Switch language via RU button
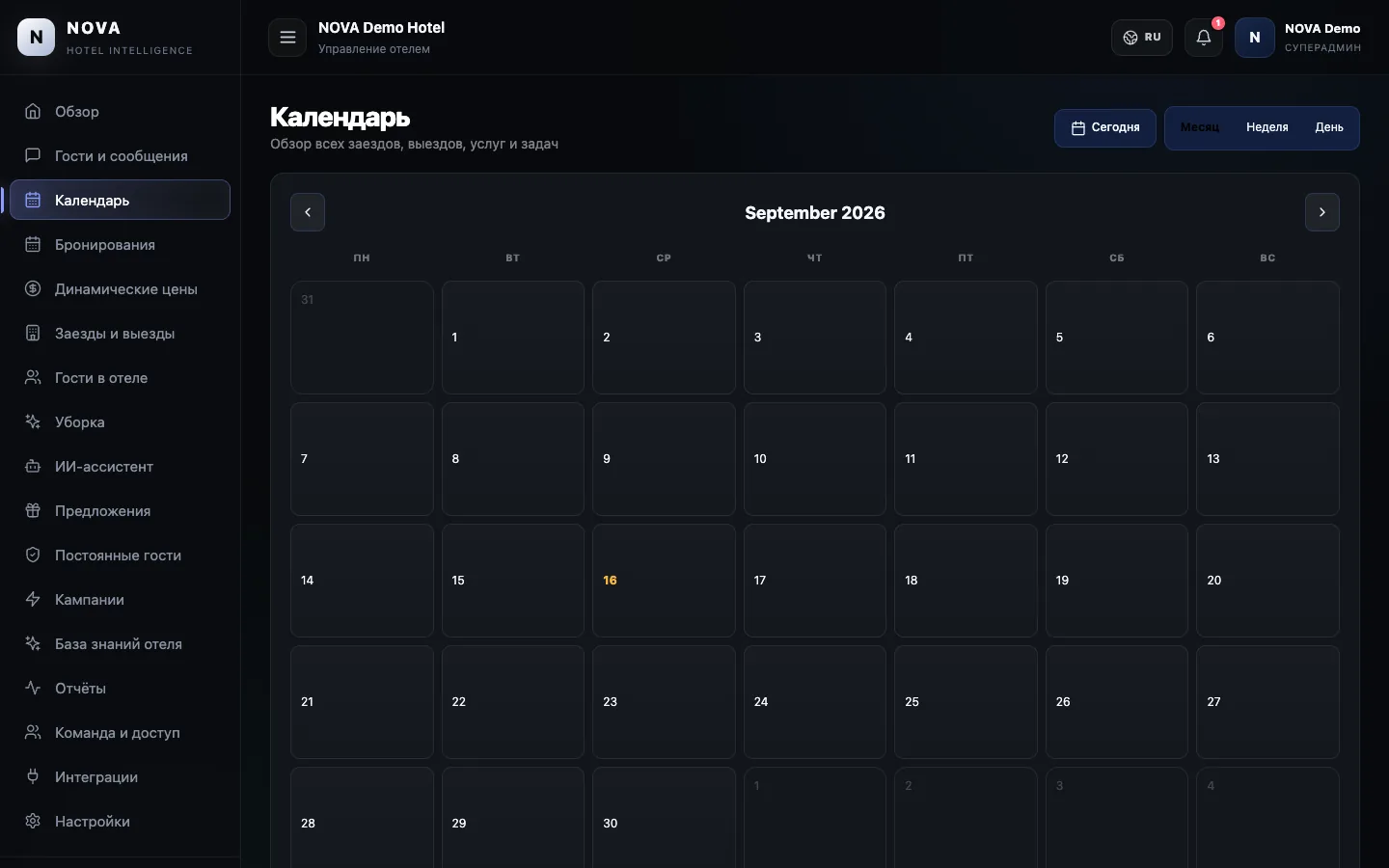The width and height of the screenshot is (1389, 868). 1142,38
